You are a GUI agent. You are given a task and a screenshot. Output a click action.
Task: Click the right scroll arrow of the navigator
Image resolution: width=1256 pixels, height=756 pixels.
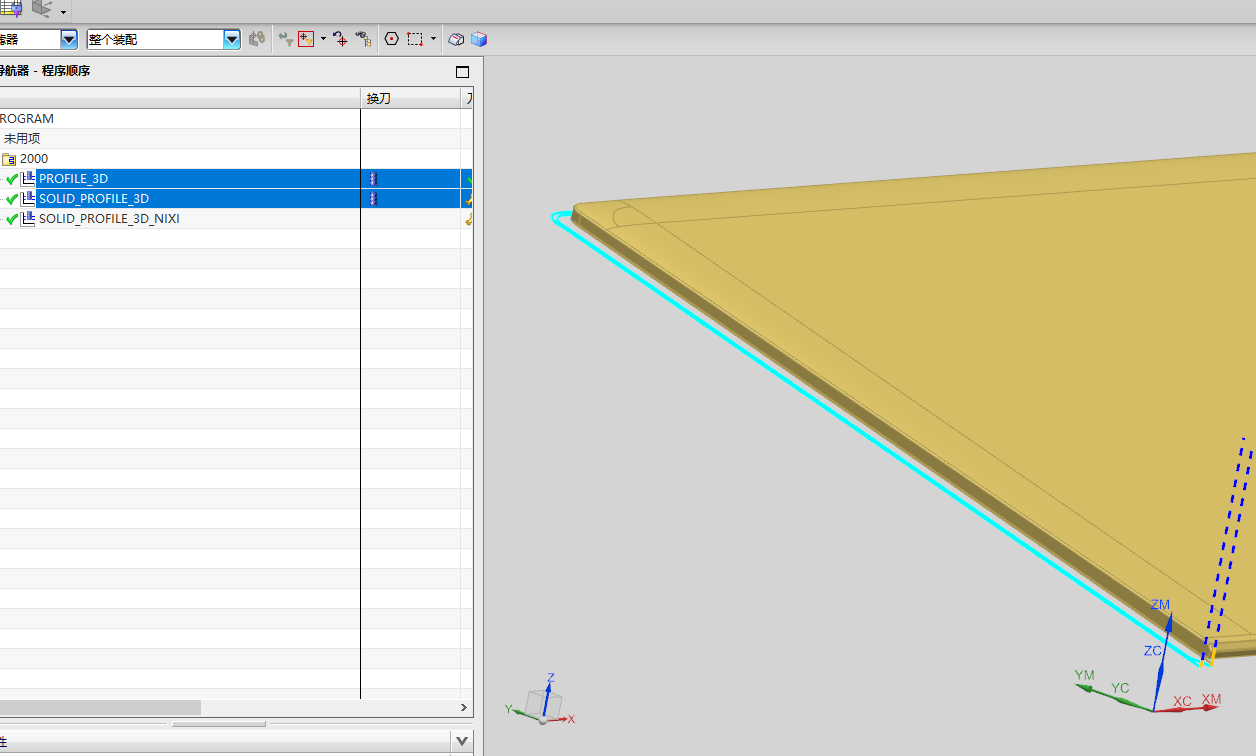point(463,707)
